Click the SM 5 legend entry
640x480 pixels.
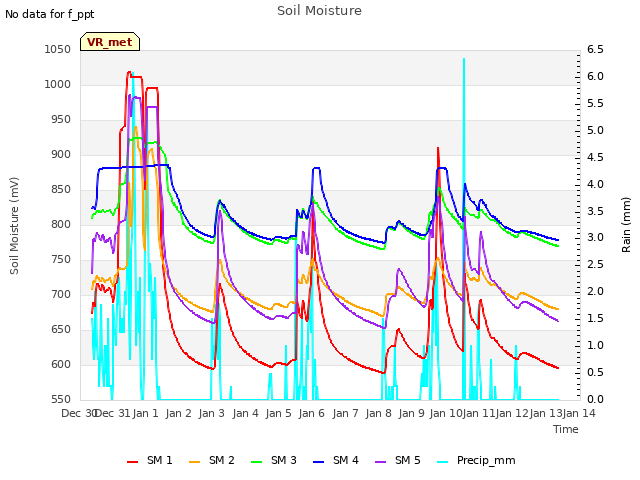(398, 460)
